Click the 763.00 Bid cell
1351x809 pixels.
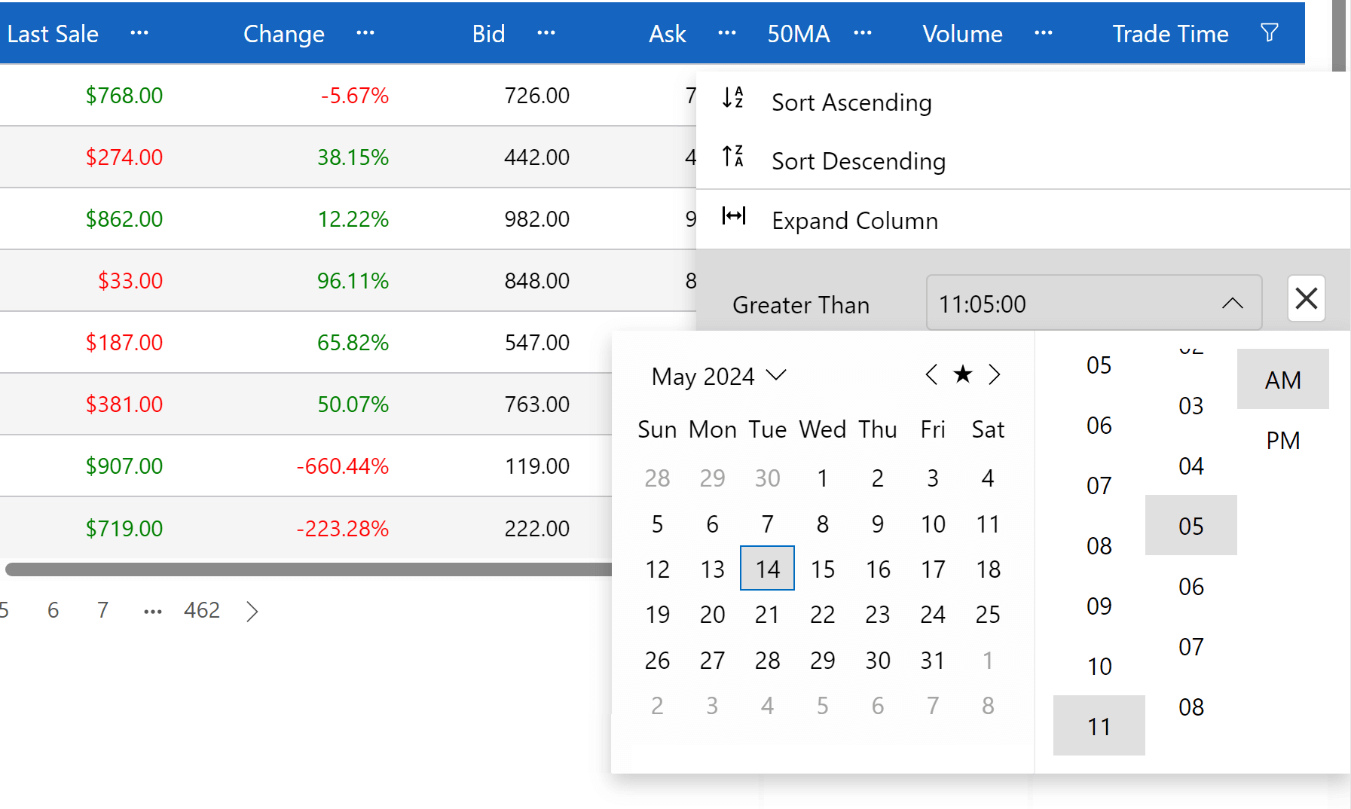pyautogui.click(x=537, y=404)
